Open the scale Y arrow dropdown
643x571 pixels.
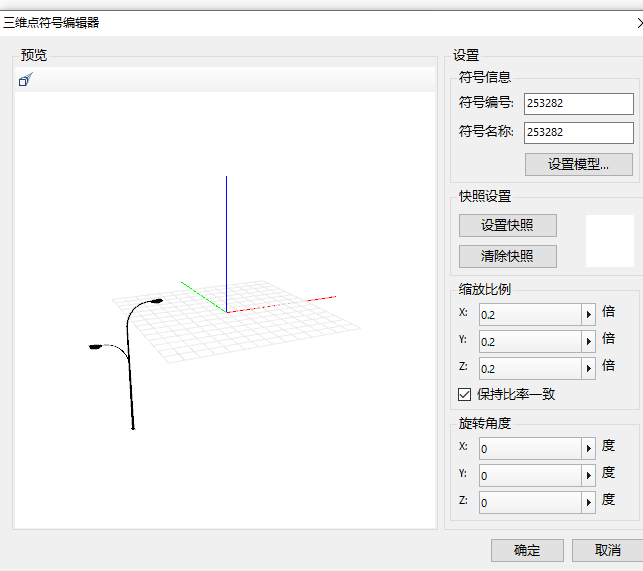(x=588, y=342)
